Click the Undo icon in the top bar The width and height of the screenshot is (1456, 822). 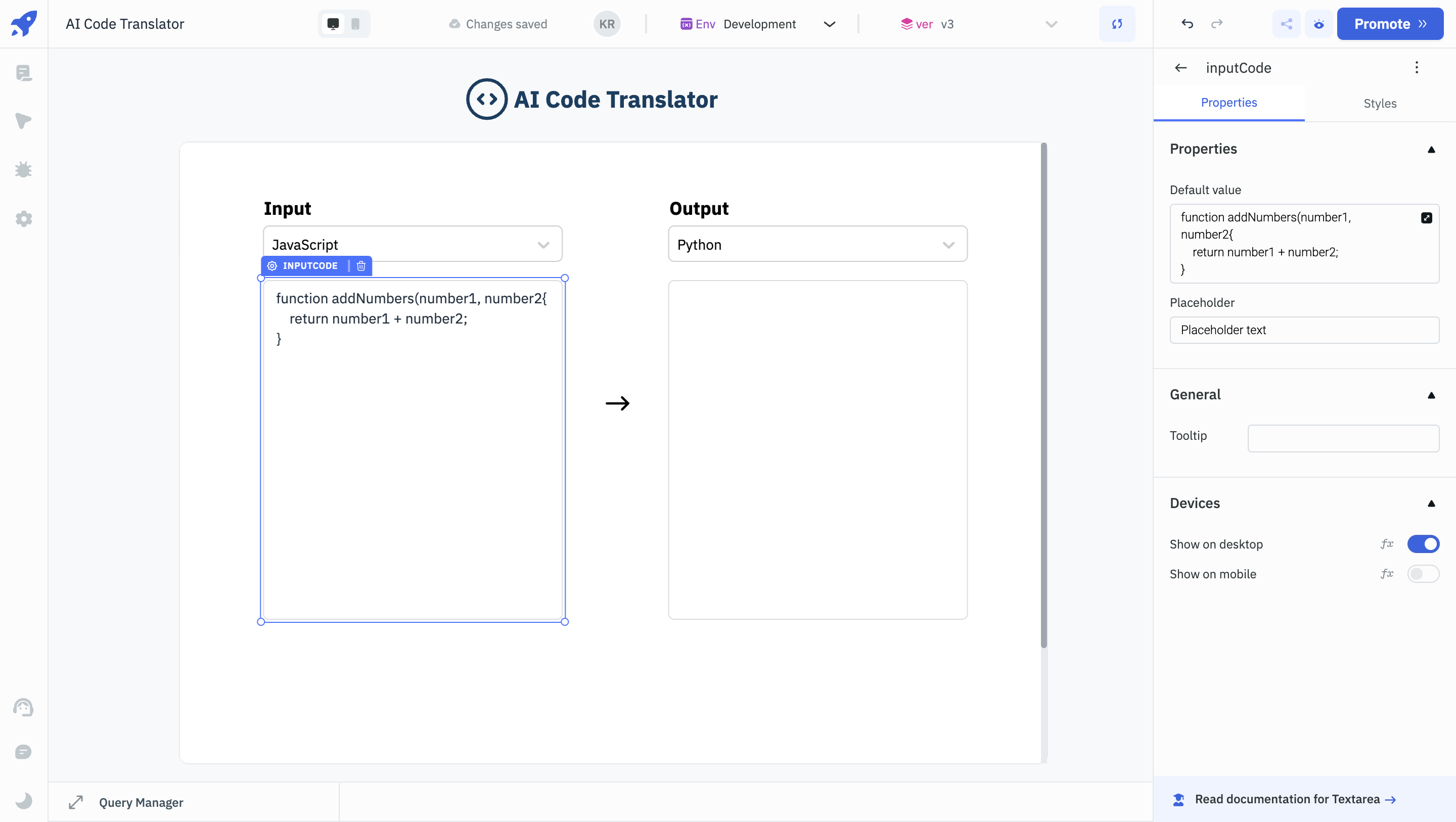1187,24
